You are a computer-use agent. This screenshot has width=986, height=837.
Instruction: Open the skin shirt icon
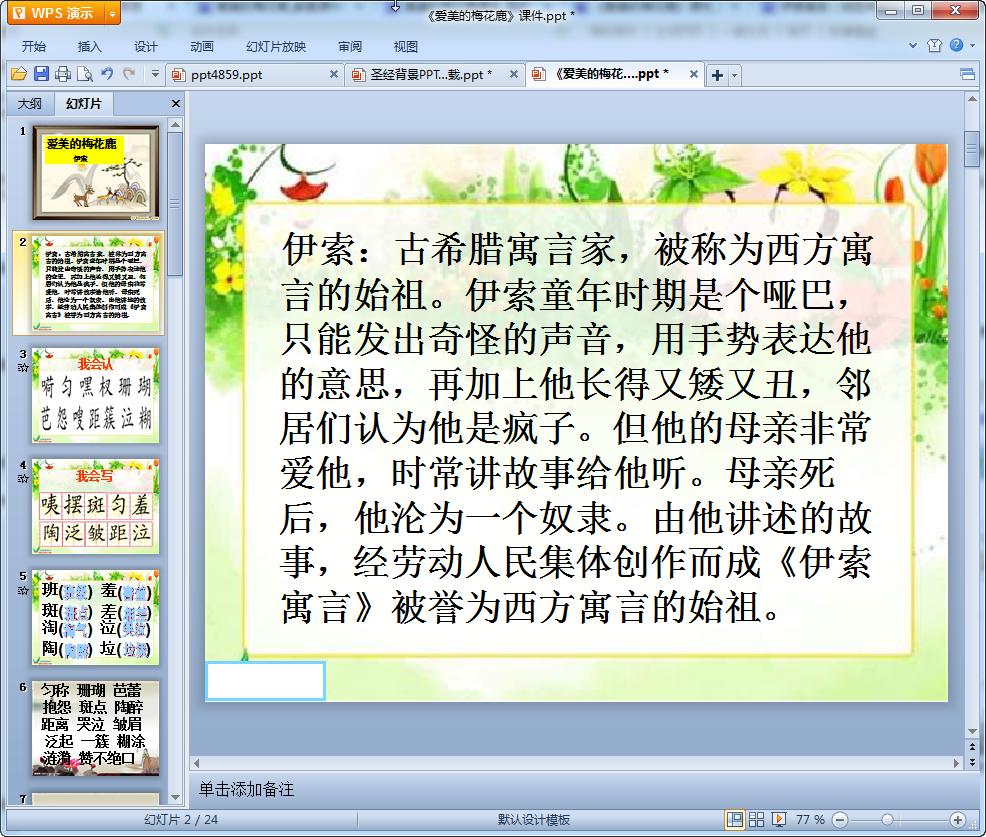tap(934, 45)
